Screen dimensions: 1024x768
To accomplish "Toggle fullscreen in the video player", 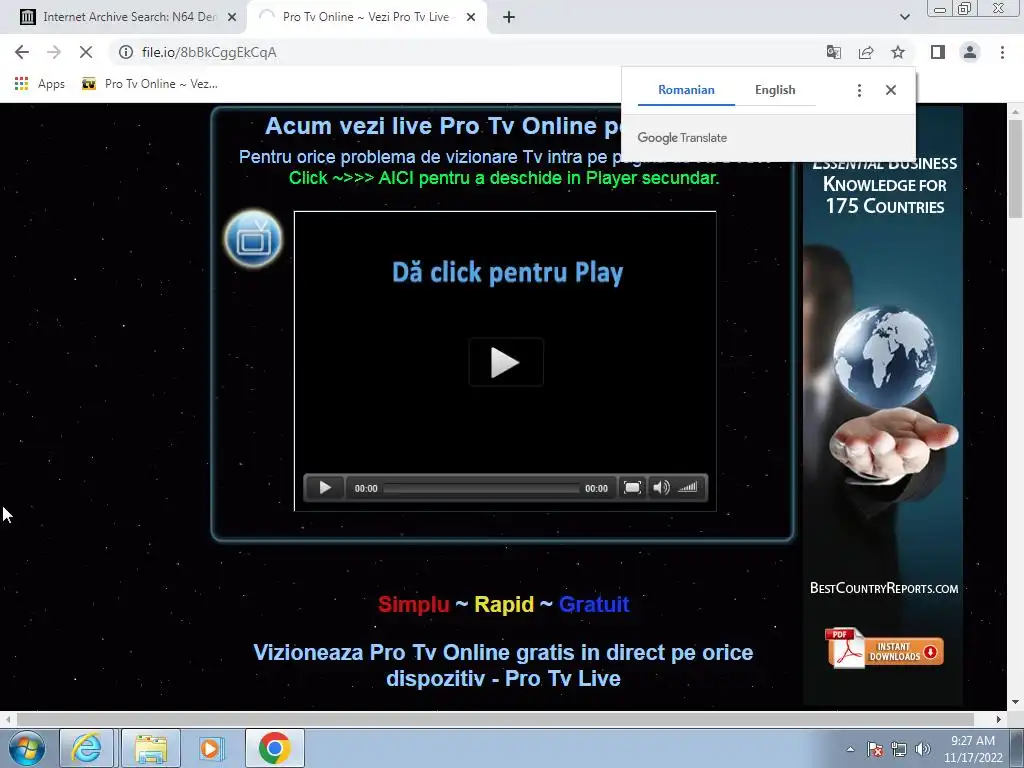I will (632, 488).
